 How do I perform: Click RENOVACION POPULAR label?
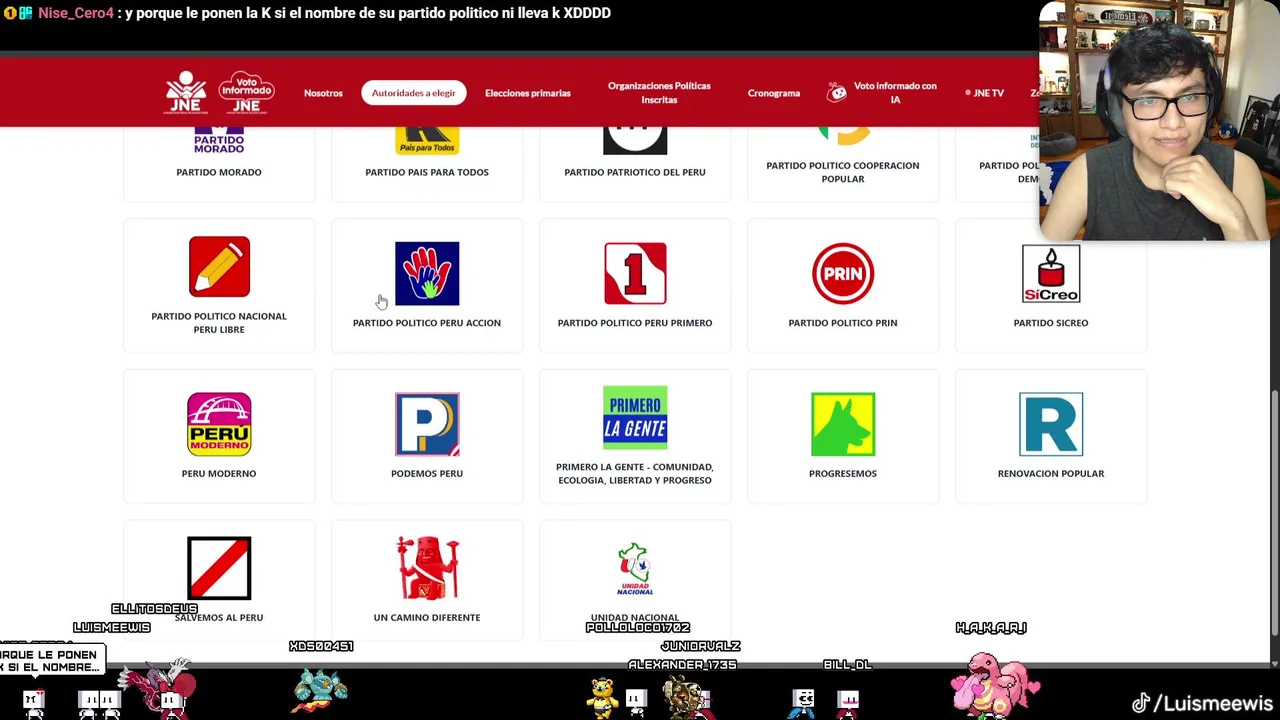point(1051,474)
